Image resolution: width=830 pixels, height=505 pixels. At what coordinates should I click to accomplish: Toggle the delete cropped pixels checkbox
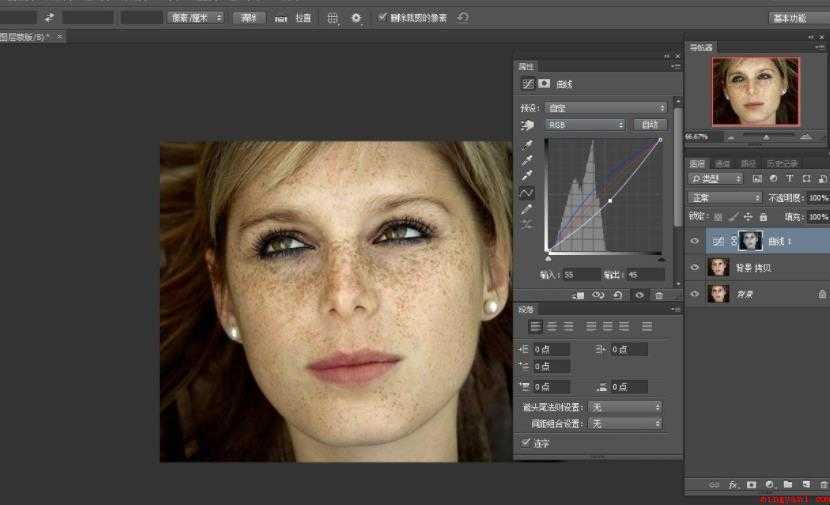point(382,17)
